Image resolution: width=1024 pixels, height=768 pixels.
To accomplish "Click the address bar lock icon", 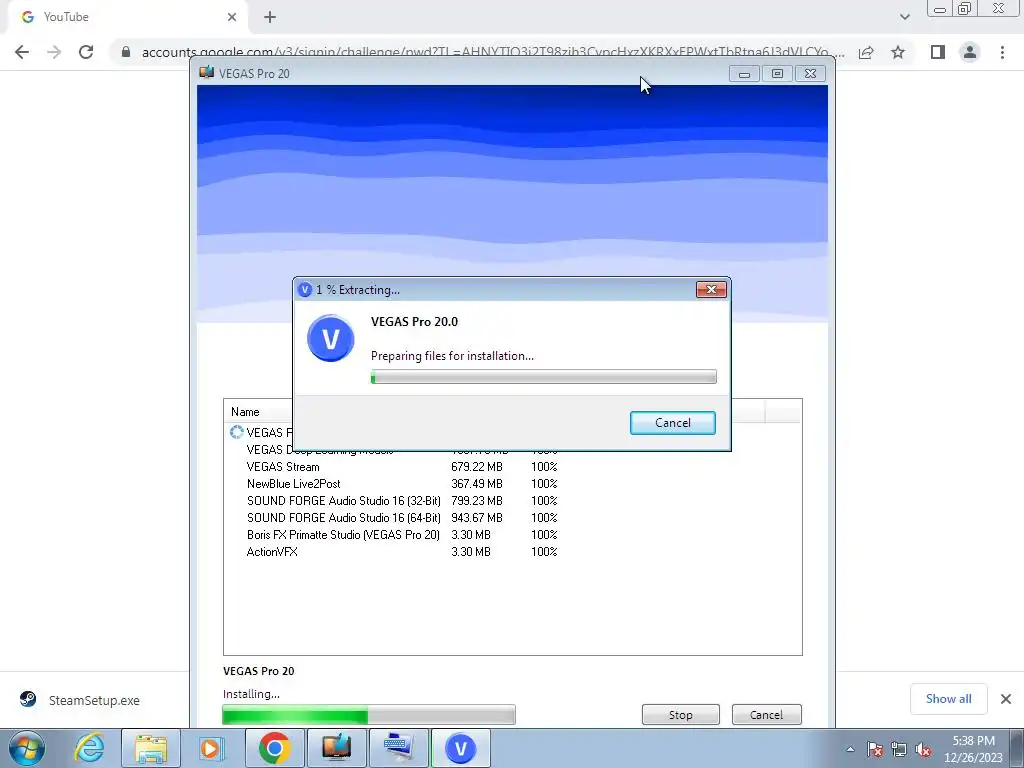I will click(x=126, y=52).
